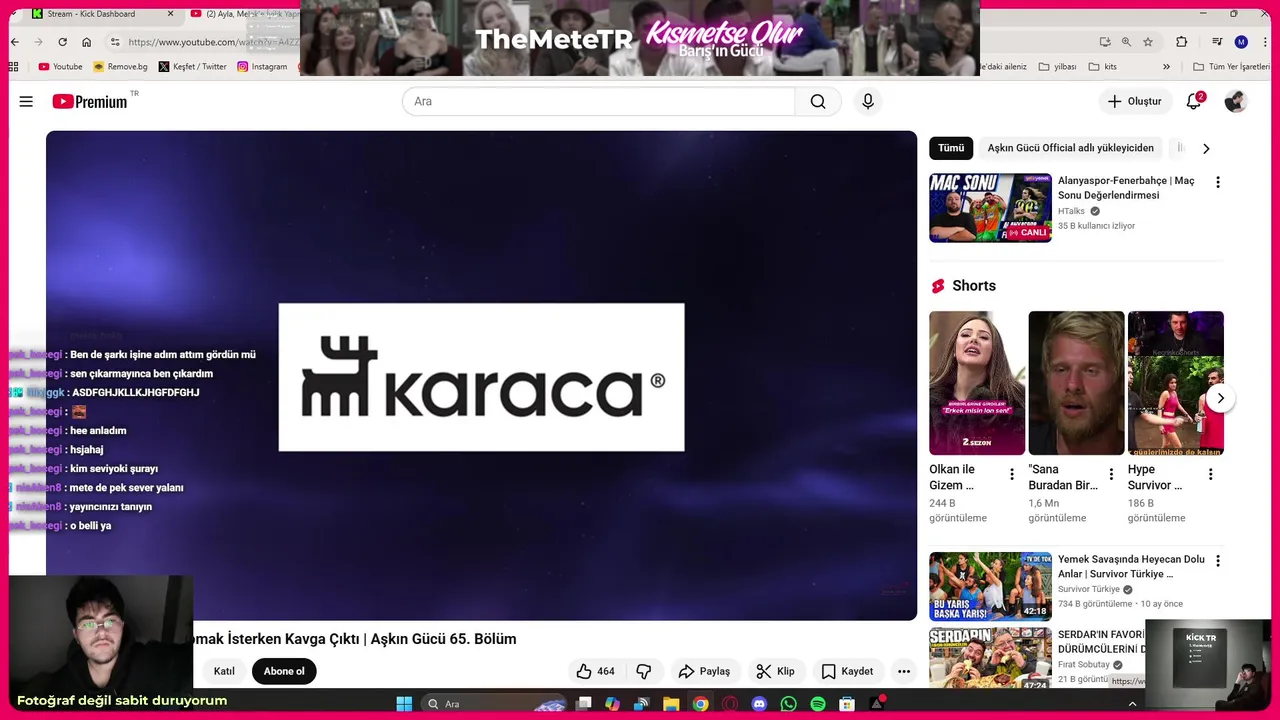Open options for Sana Buradan Bir short

(1110, 474)
